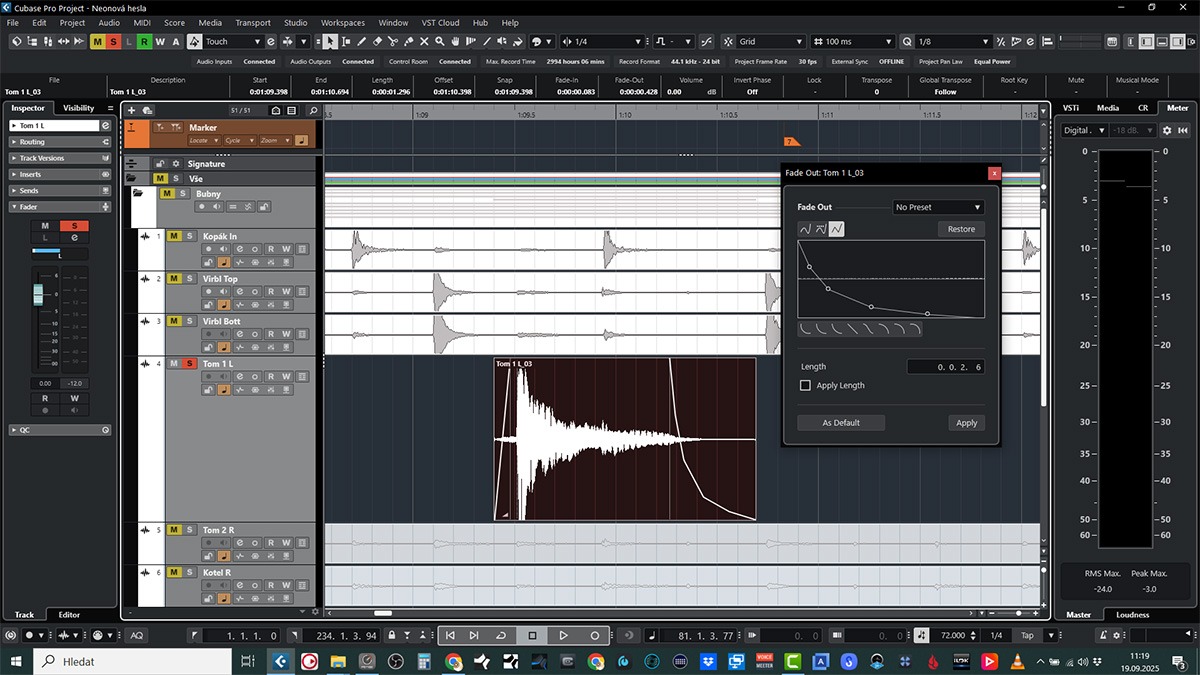
Task: Click the As Default button
Action: click(x=841, y=423)
